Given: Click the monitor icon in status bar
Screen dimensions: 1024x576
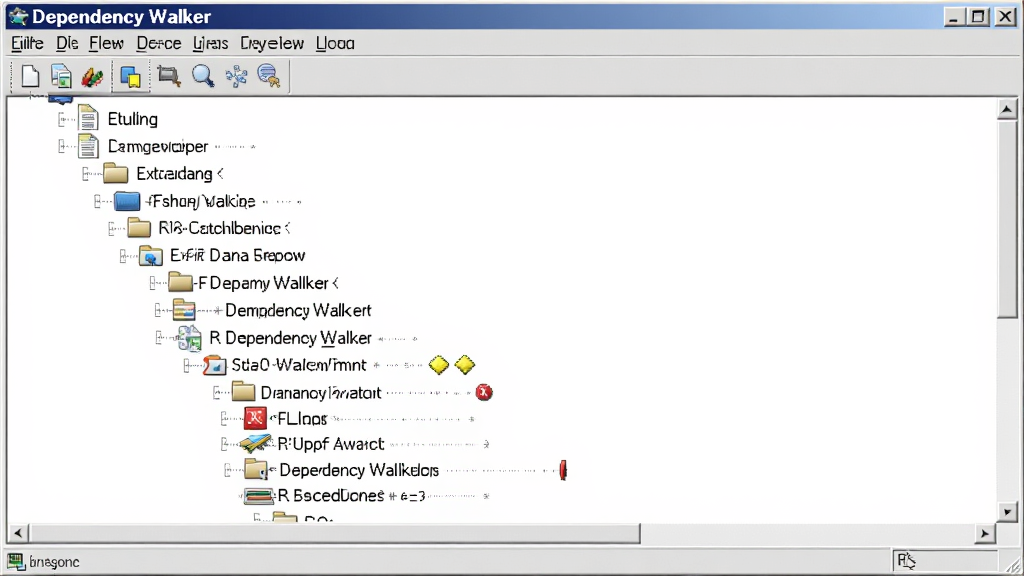Looking at the screenshot, I should 16,561.
